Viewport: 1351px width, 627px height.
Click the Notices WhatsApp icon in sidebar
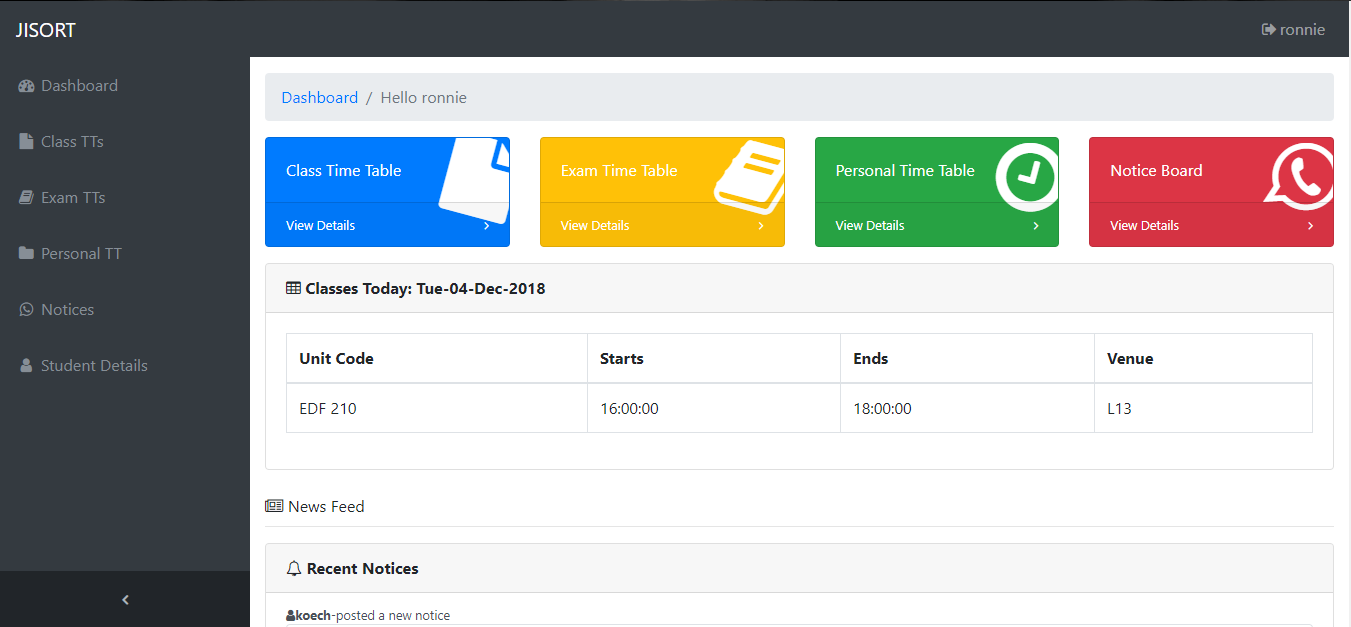pyautogui.click(x=26, y=310)
